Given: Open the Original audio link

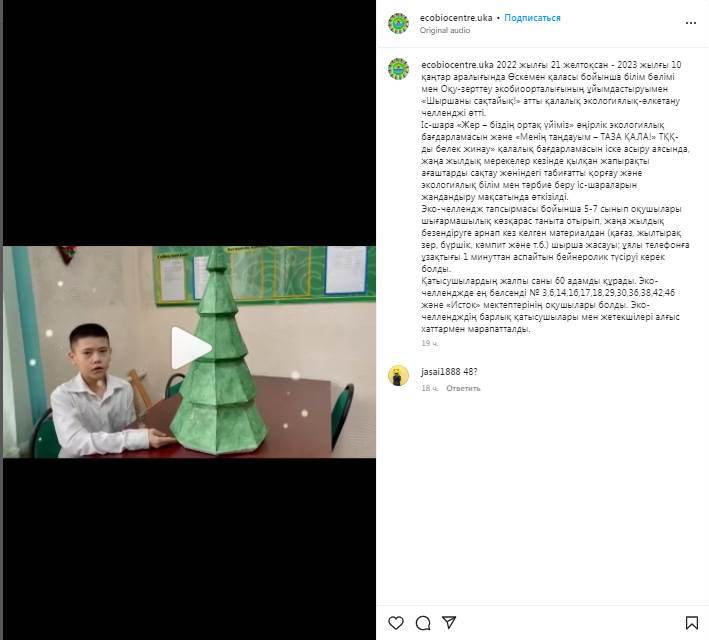Looking at the screenshot, I should pos(445,30).
